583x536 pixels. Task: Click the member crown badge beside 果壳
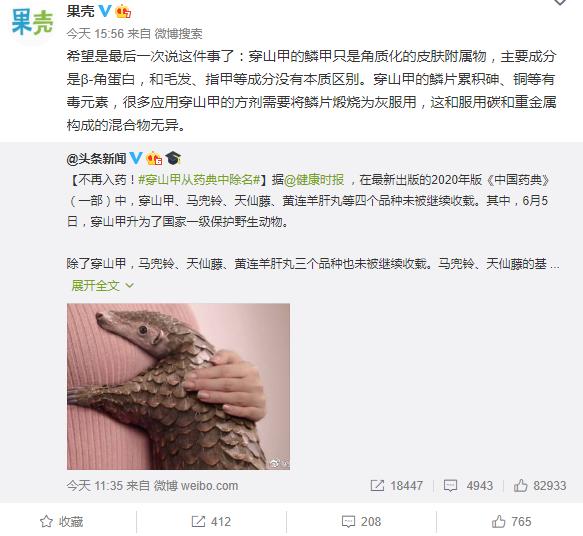pyautogui.click(x=123, y=11)
